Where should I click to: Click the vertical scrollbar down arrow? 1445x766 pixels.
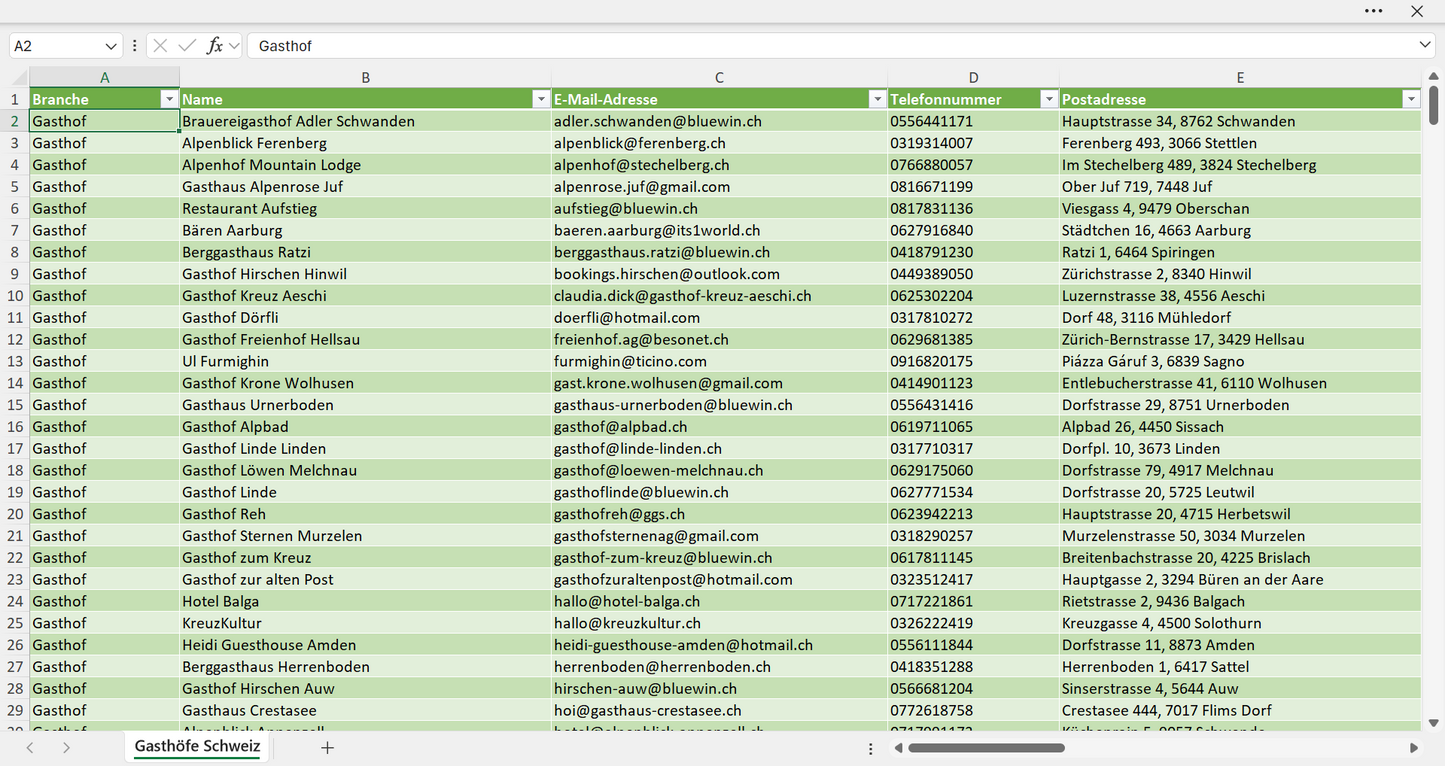[1434, 722]
